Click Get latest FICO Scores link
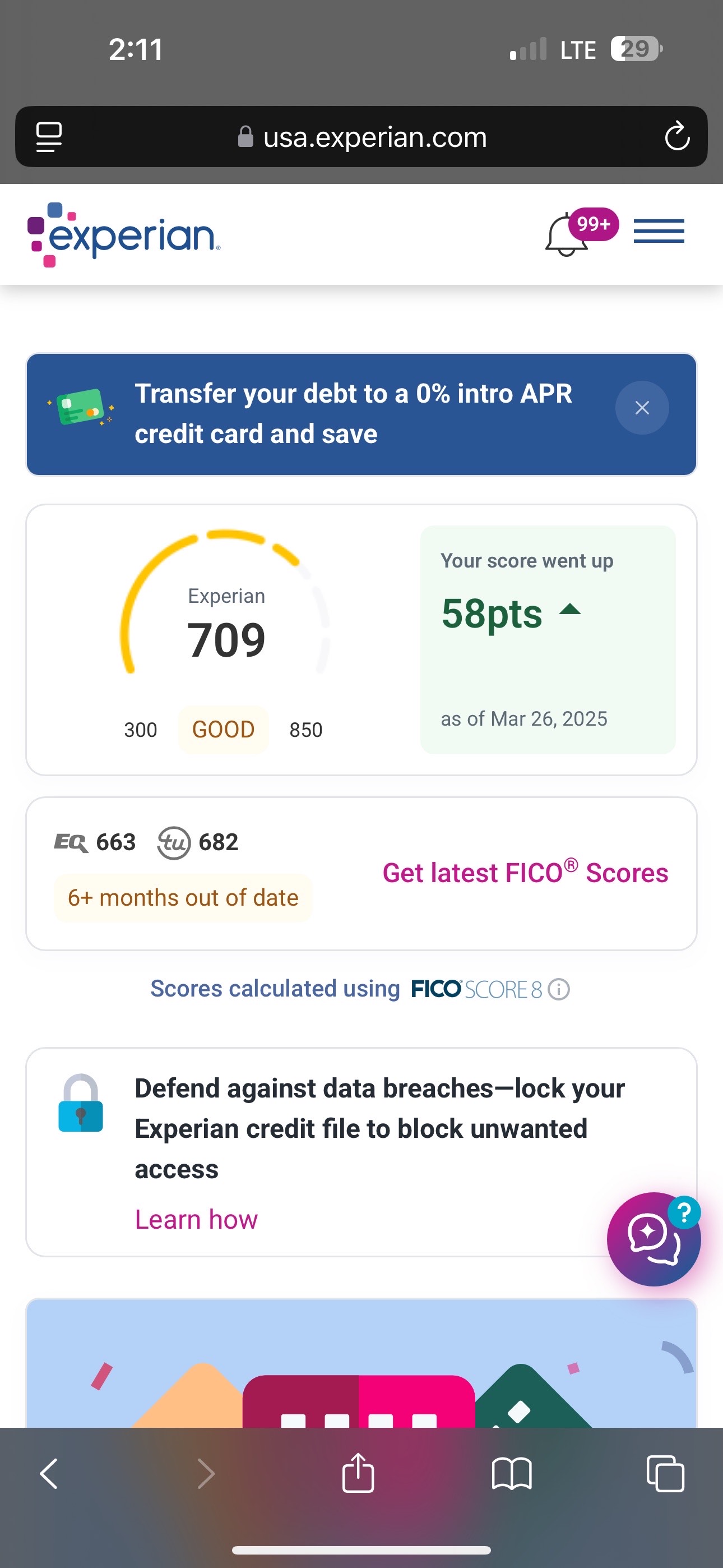The height and width of the screenshot is (1568, 723). click(525, 871)
